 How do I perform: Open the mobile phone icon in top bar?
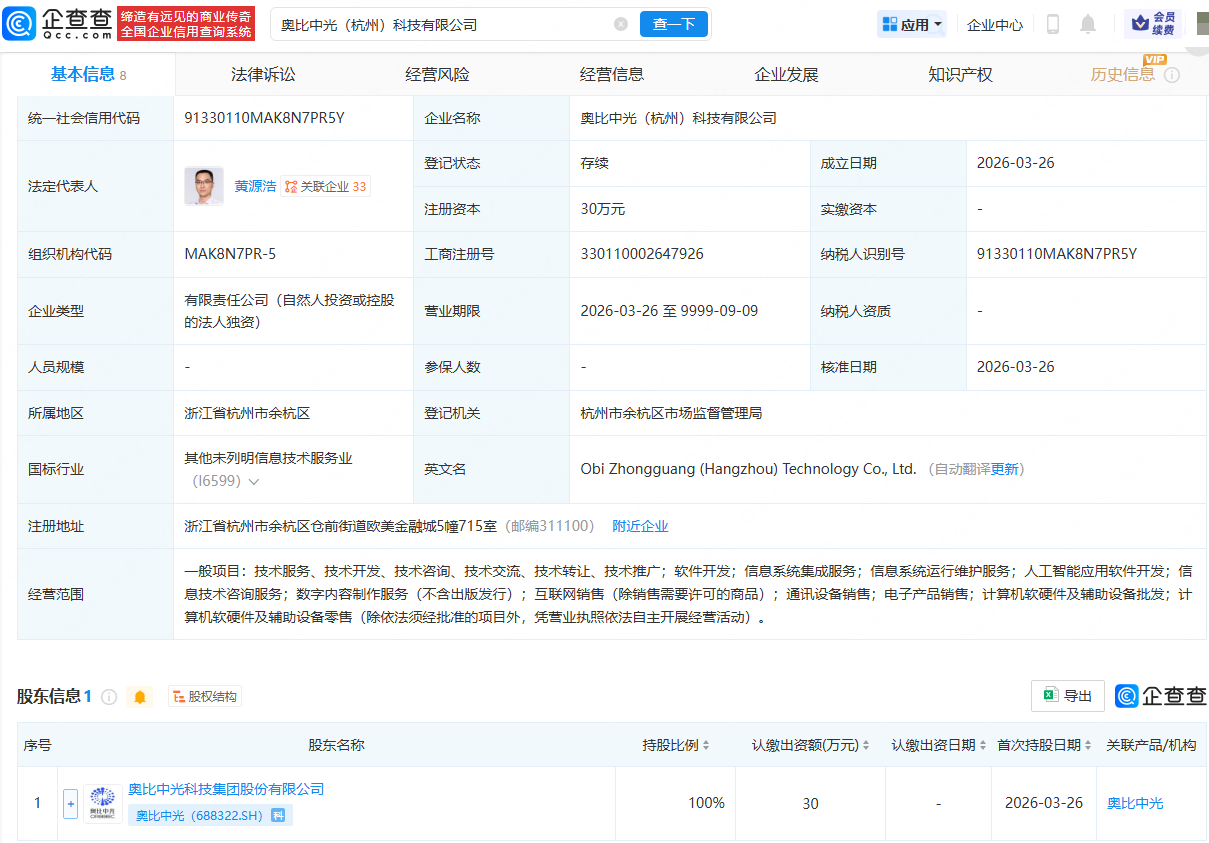pyautogui.click(x=1052, y=24)
